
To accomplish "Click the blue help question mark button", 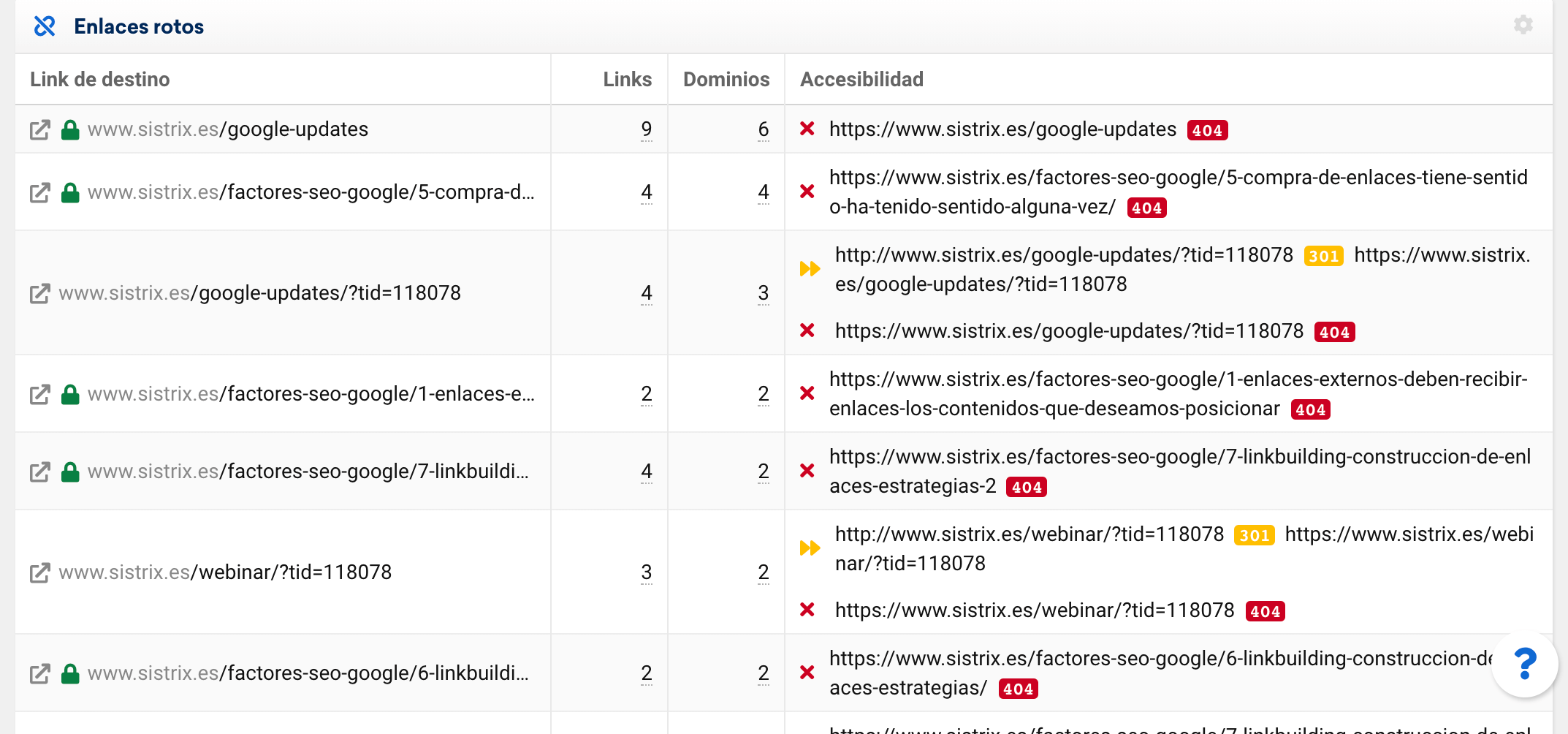I will (1525, 665).
